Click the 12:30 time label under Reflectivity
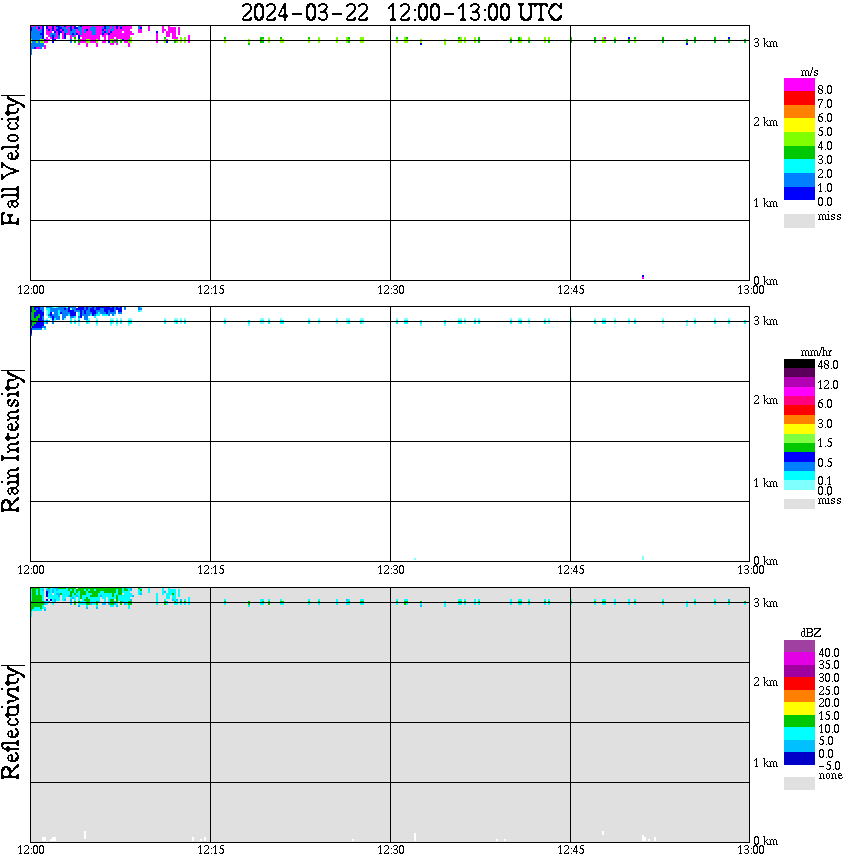Image resolution: width=850 pixels, height=868 pixels. (x=390, y=850)
